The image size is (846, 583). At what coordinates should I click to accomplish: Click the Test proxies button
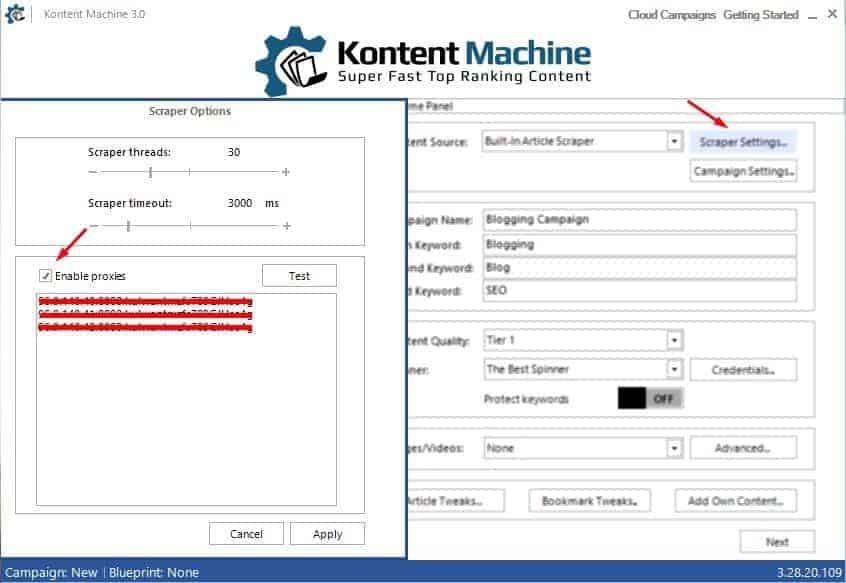tap(299, 276)
